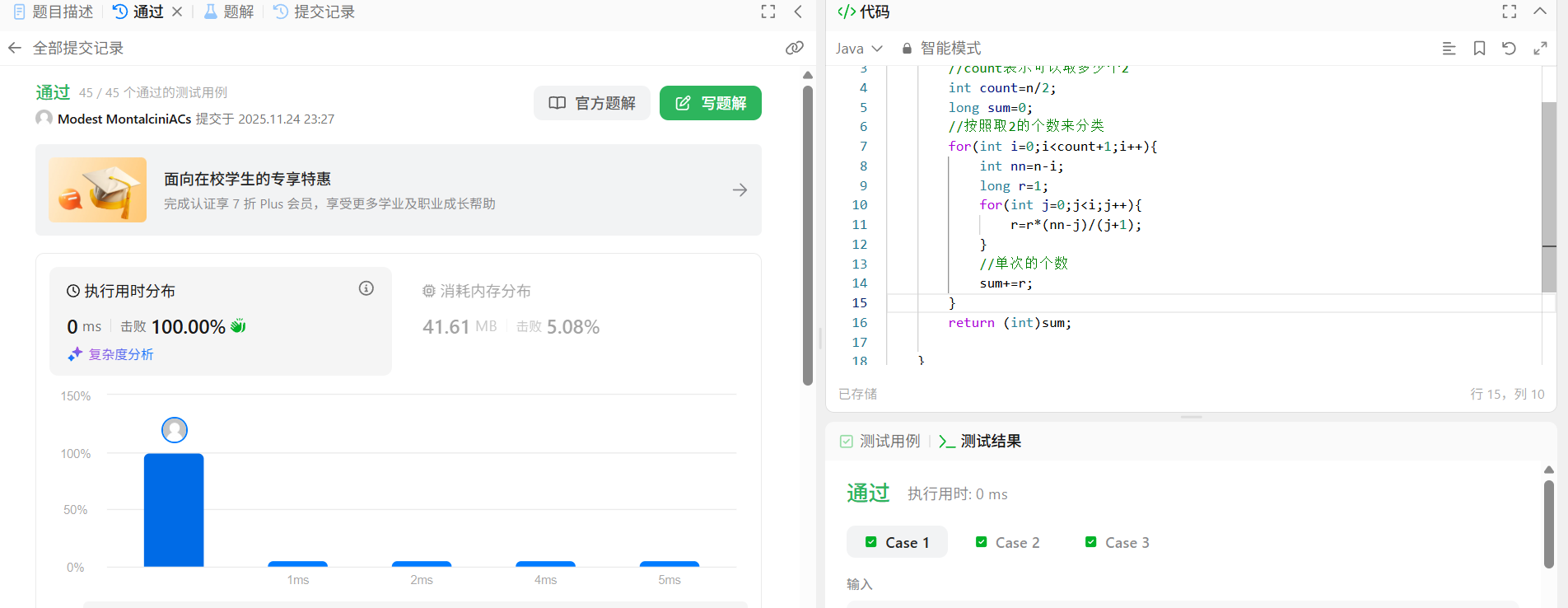
Task: Select Case 1 result
Action: [x=897, y=542]
